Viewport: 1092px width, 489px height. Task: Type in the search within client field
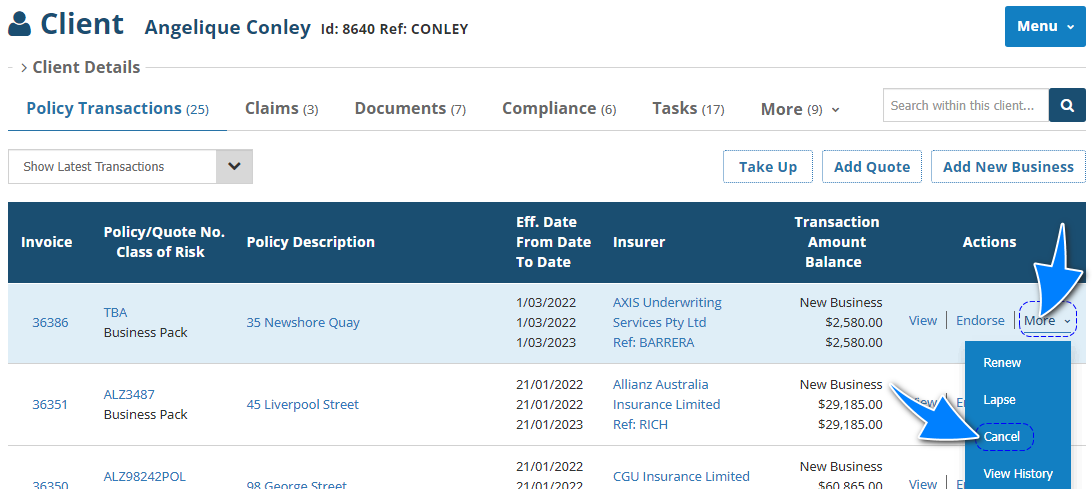[x=965, y=105]
